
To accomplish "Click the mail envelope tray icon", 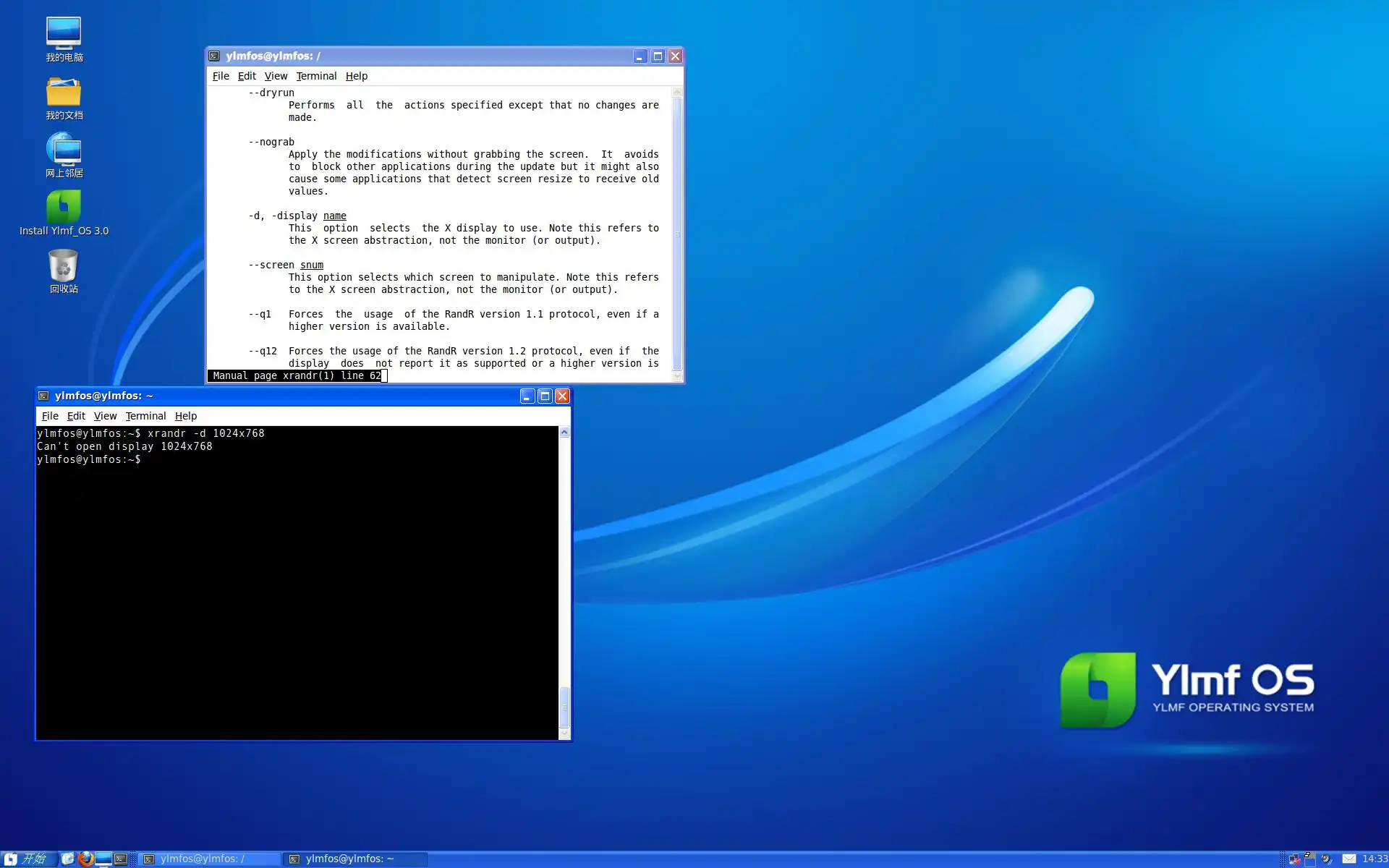I will pos(1349,859).
